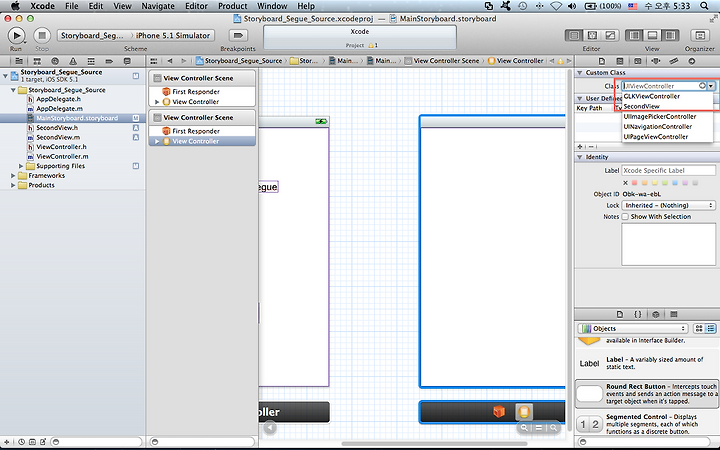Open the Quick Help inspector
Image resolution: width=720 pixels, height=450 pixels.
point(620,61)
